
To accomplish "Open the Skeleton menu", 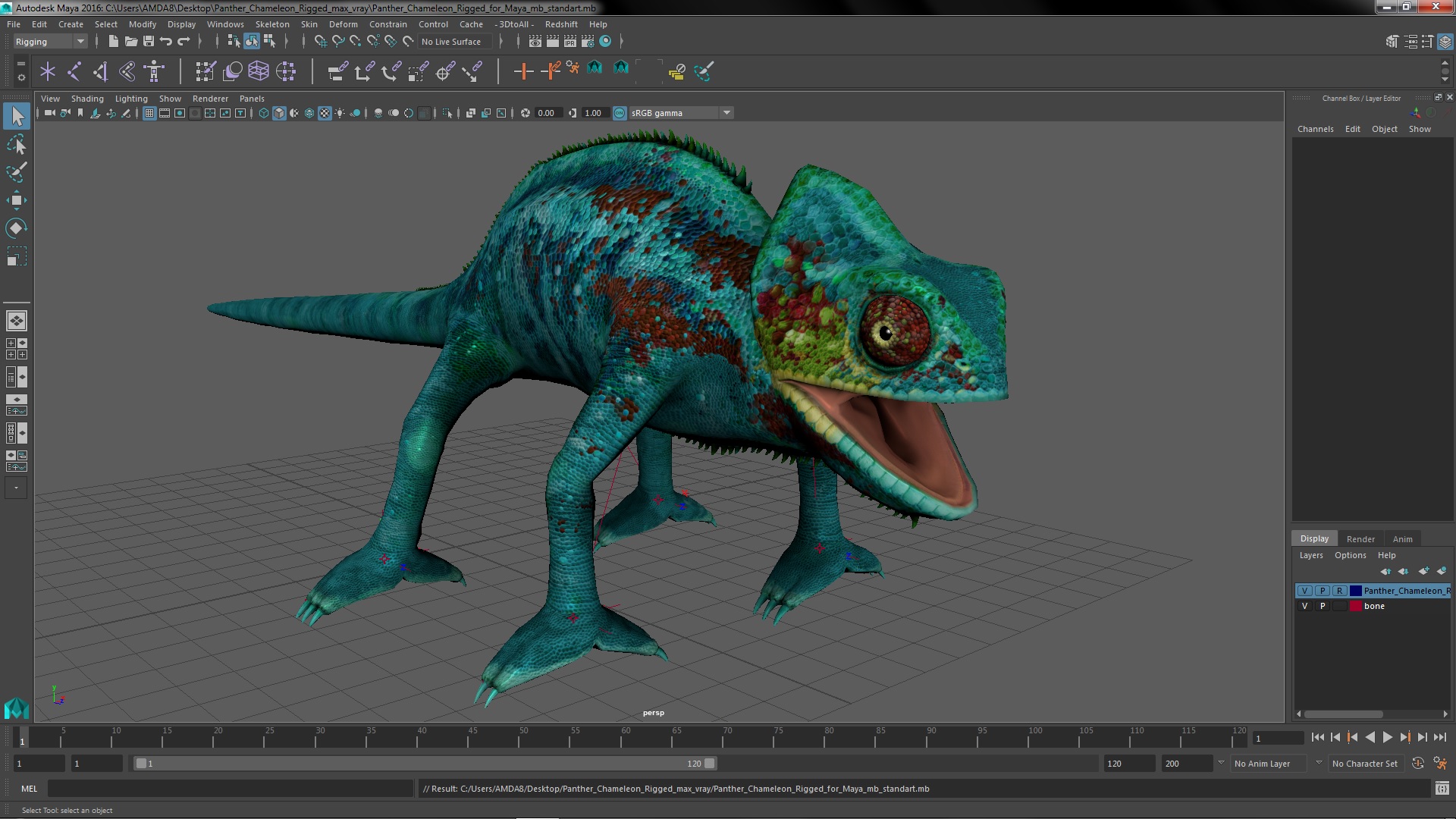I will point(271,24).
